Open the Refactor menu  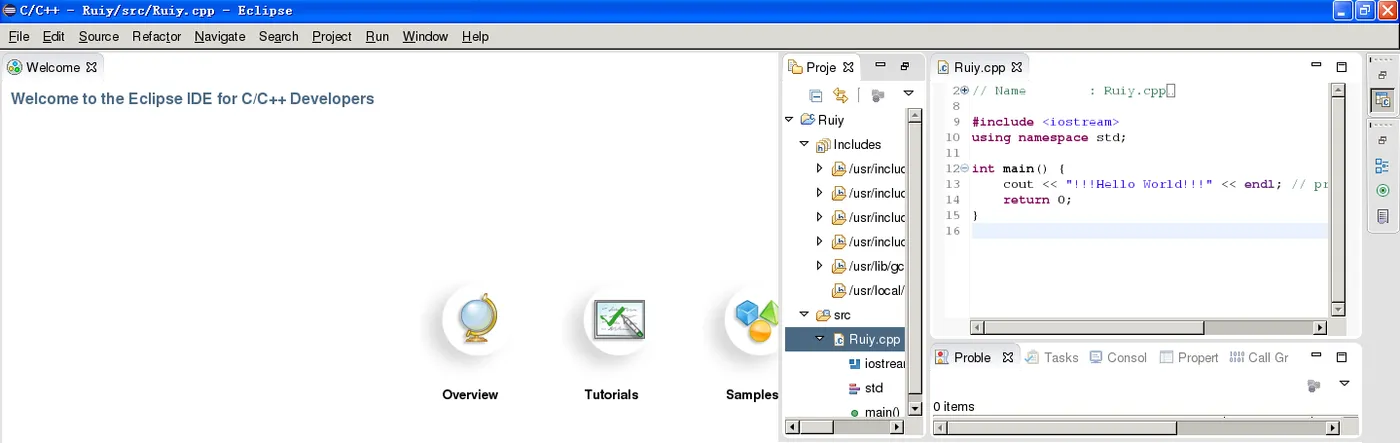(156, 36)
